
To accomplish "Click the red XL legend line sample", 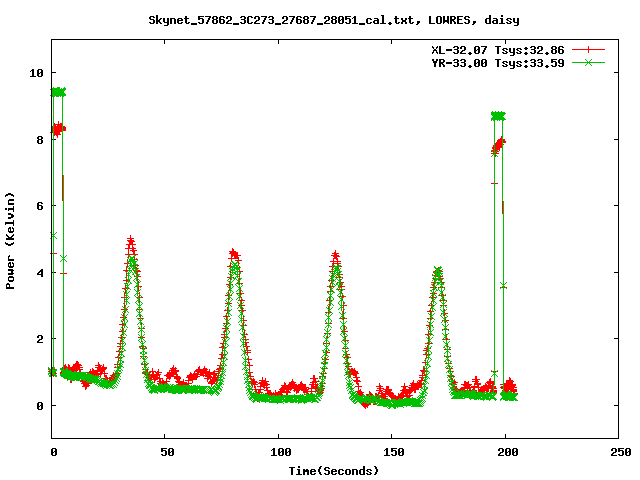I will 588,50.
